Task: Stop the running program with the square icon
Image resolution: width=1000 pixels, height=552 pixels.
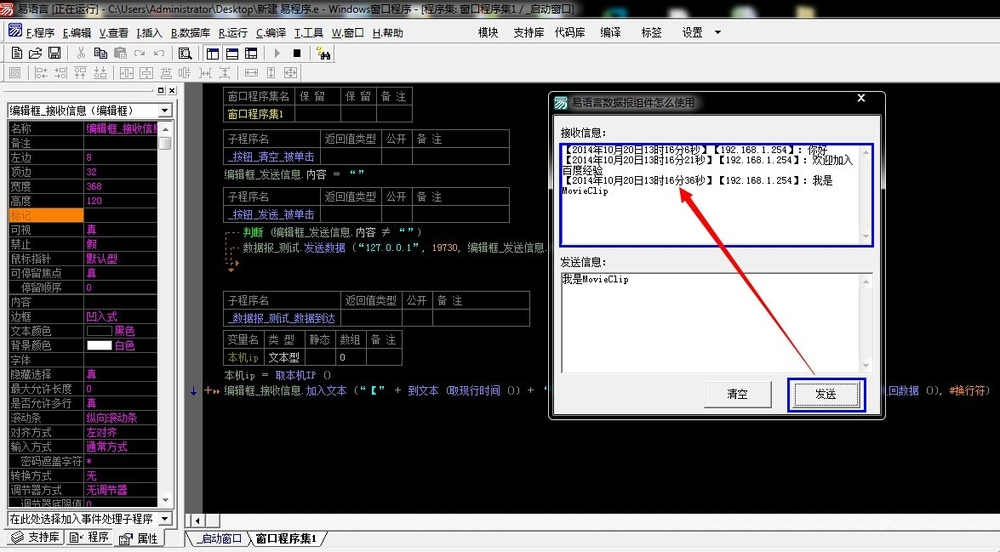Action: pos(297,54)
